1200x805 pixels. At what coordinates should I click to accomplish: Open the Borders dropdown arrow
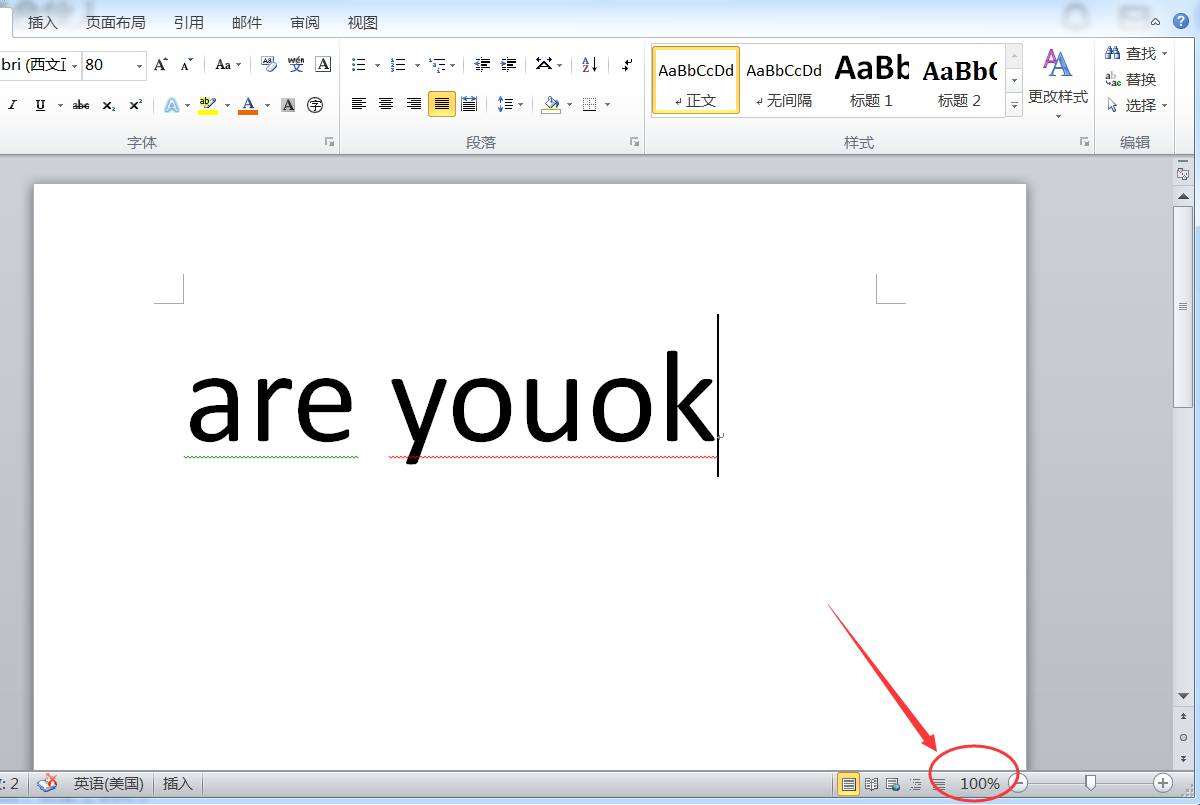(x=607, y=104)
